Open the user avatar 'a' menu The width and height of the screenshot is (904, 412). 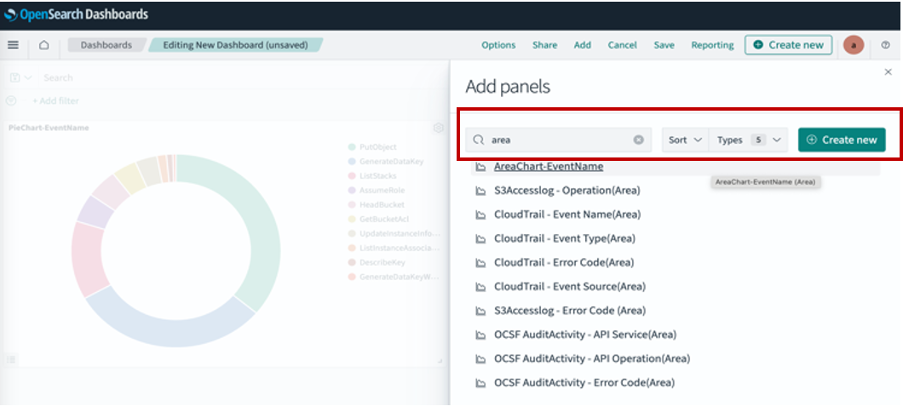(853, 45)
